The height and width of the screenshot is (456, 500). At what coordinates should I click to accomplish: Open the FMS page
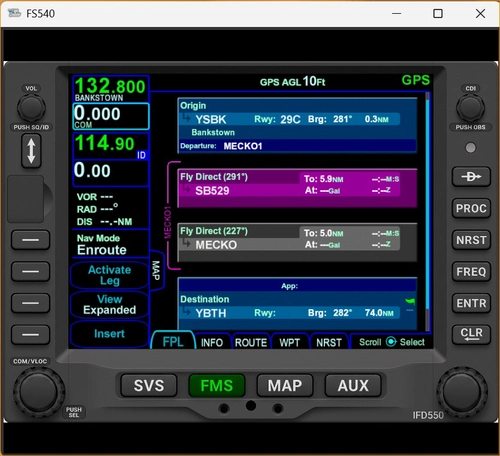tap(217, 386)
